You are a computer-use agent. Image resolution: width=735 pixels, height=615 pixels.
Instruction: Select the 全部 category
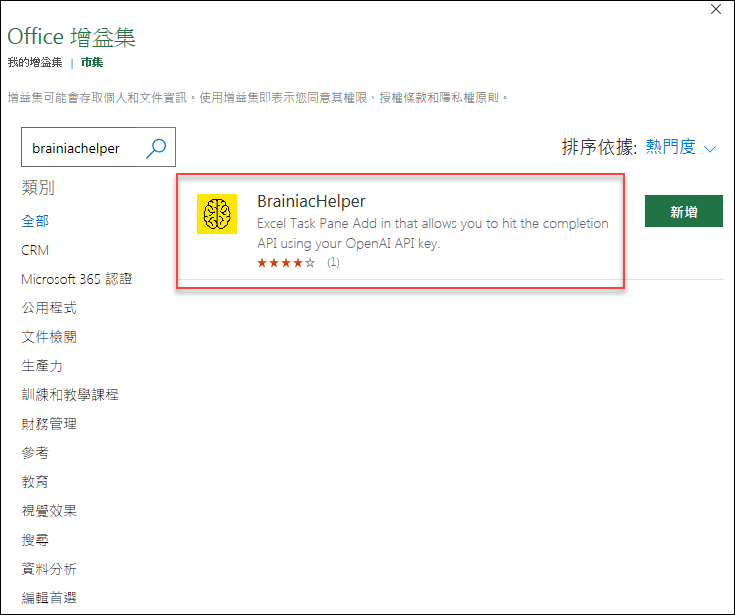coord(35,221)
